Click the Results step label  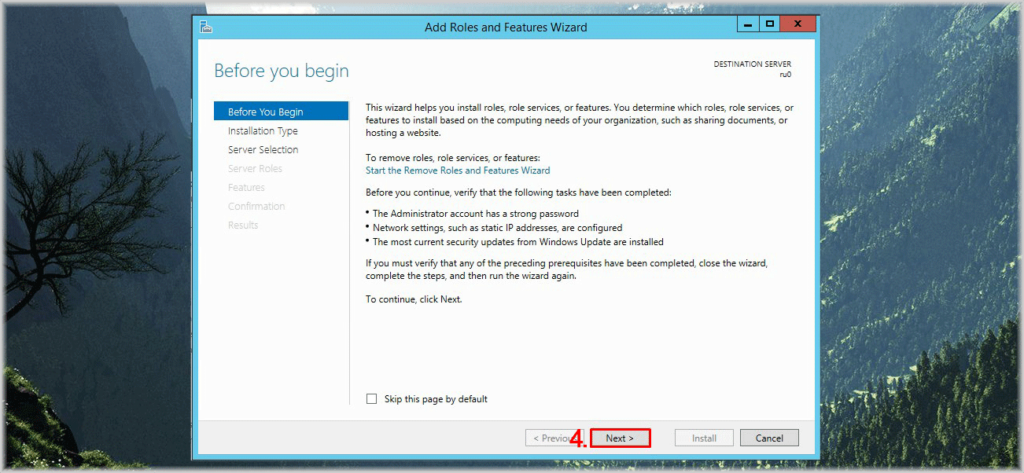(x=243, y=225)
